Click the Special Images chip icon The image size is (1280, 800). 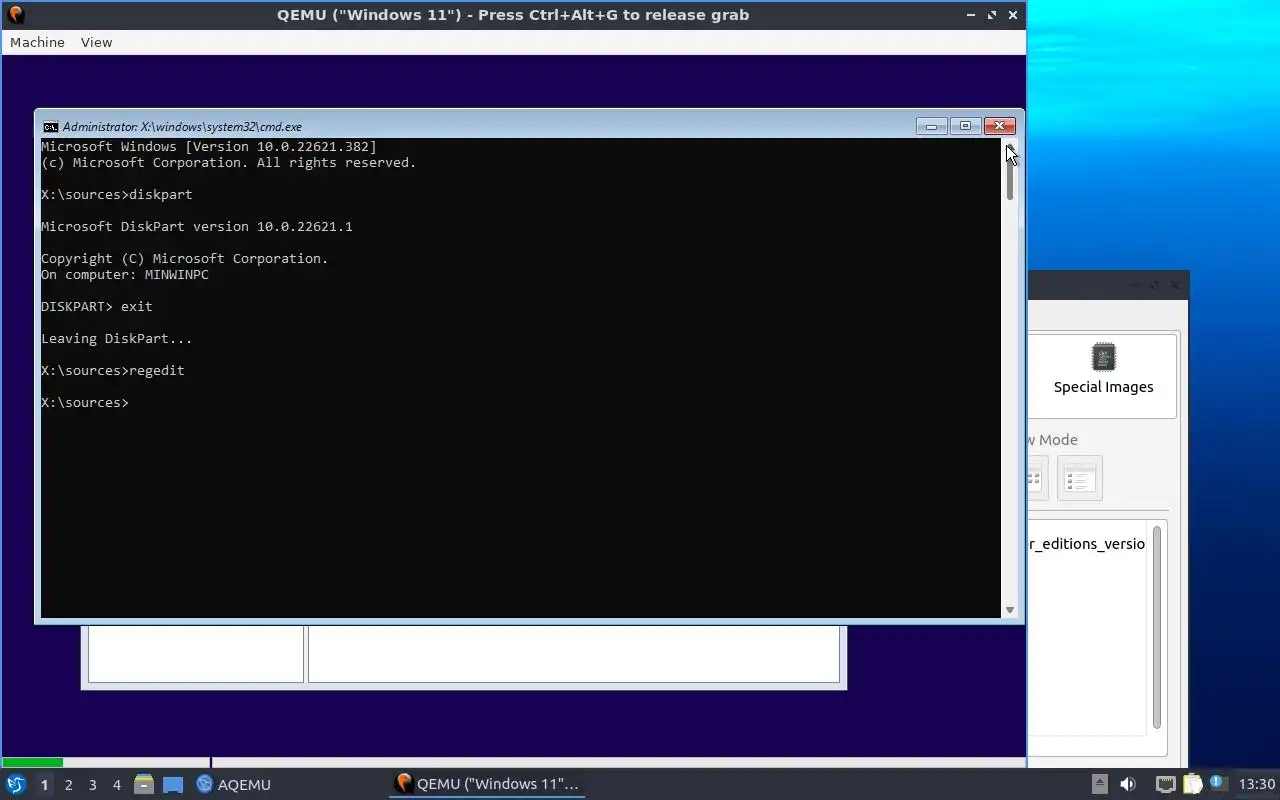pyautogui.click(x=1103, y=357)
